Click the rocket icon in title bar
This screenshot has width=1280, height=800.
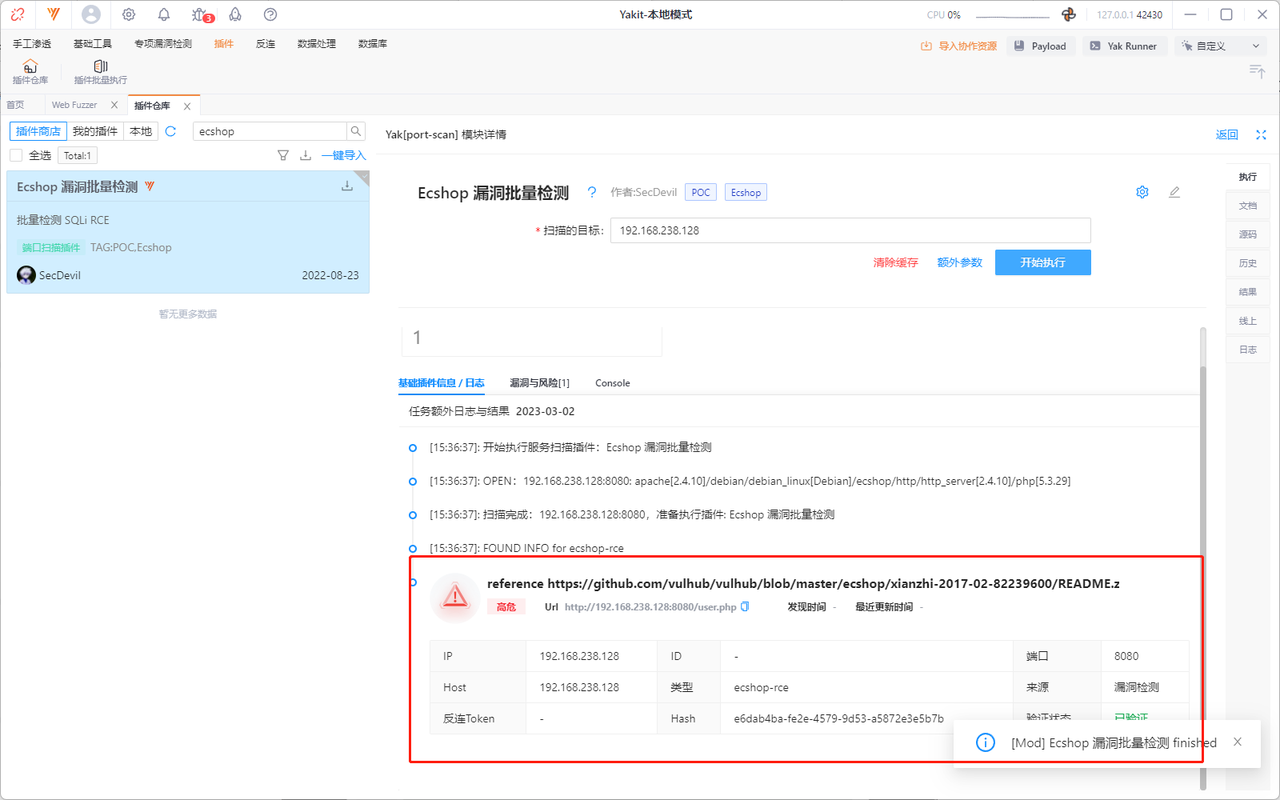[x=235, y=15]
